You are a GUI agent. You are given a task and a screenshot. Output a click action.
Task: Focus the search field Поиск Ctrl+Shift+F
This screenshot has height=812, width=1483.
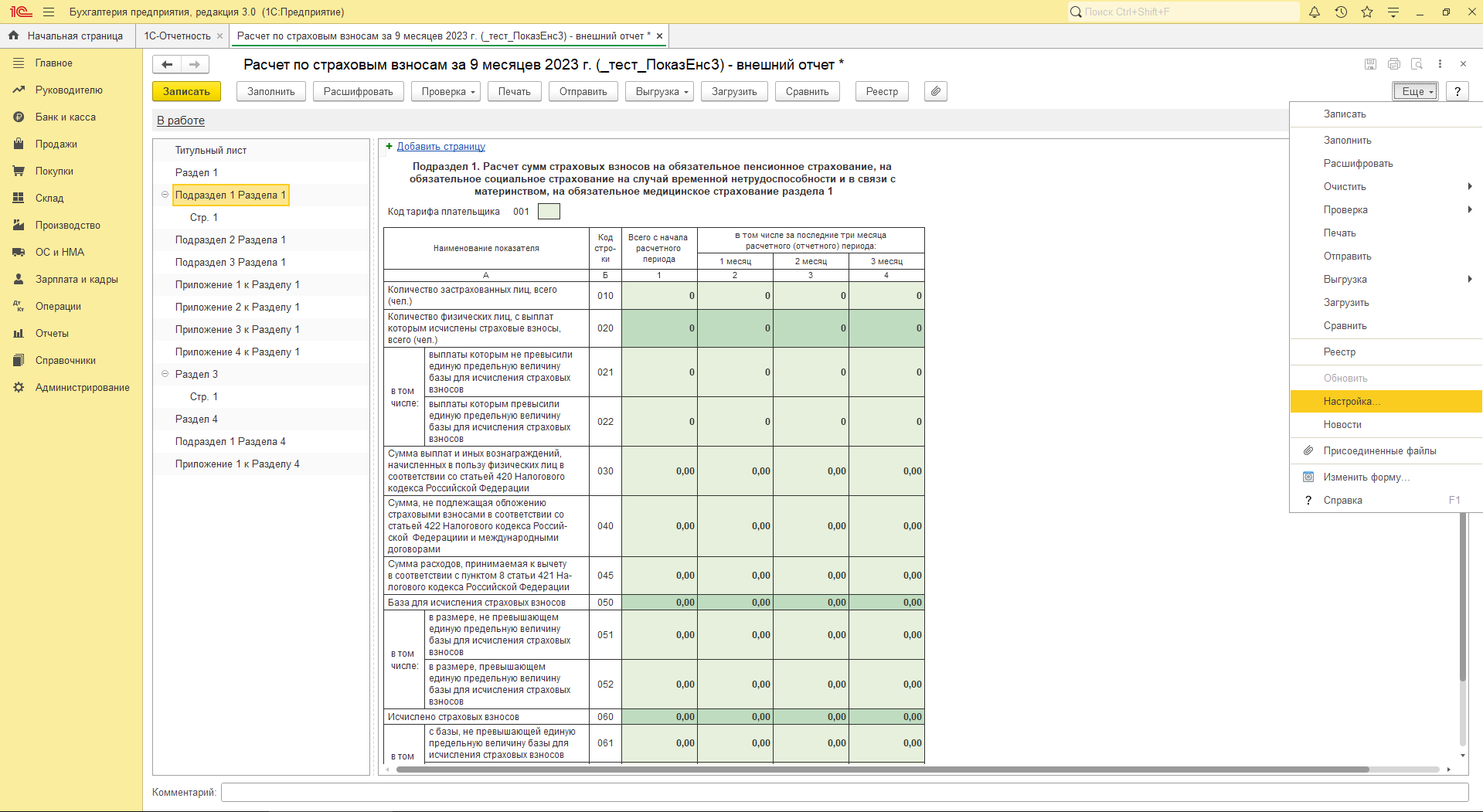tap(1184, 12)
